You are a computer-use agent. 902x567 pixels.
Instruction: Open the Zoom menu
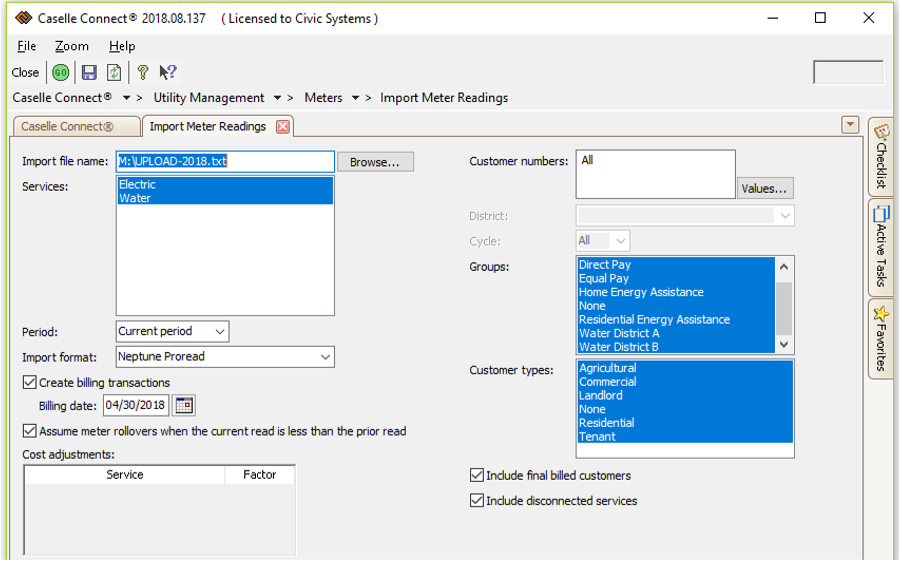[72, 46]
